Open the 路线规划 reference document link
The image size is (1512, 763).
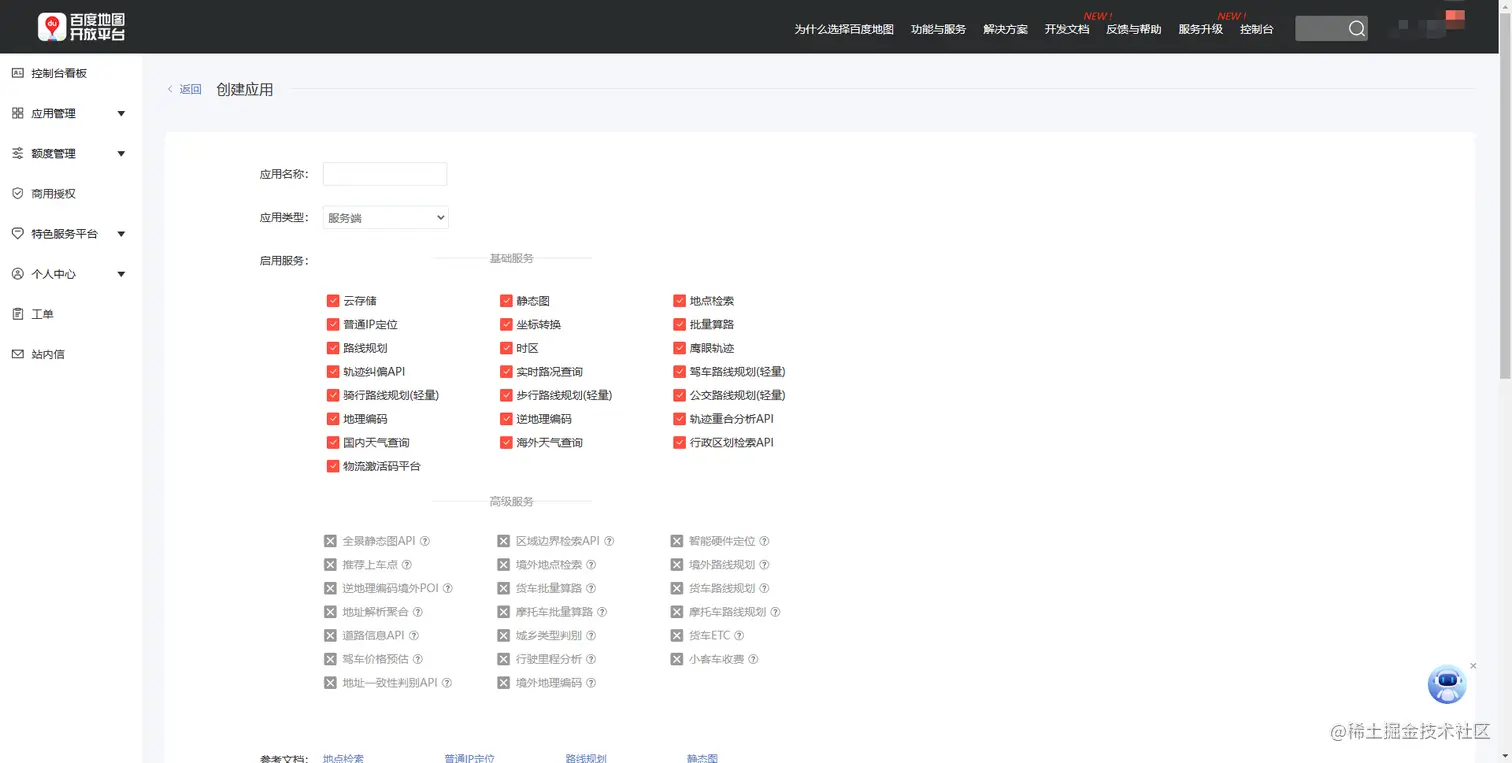tap(586, 758)
